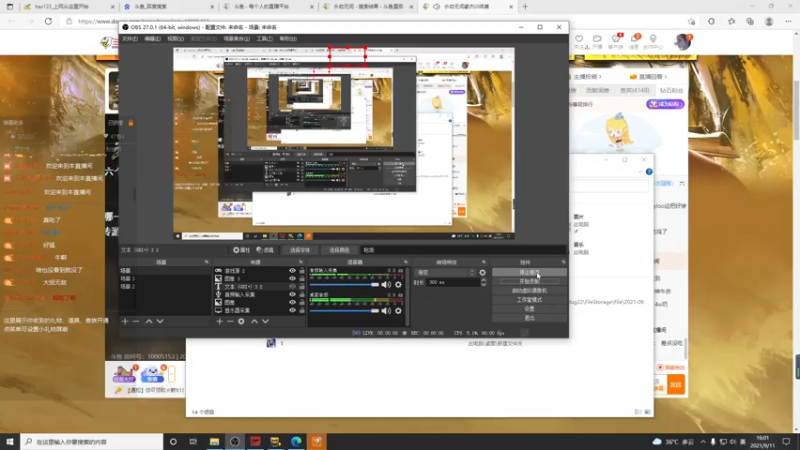Image resolution: width=800 pixels, height=450 pixels.
Task: Add a new source with plus icon
Action: [x=219, y=321]
